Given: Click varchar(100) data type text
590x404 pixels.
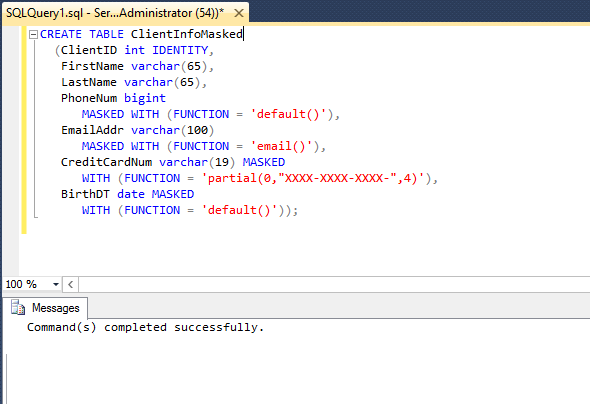Looking at the screenshot, I should click(x=173, y=130).
